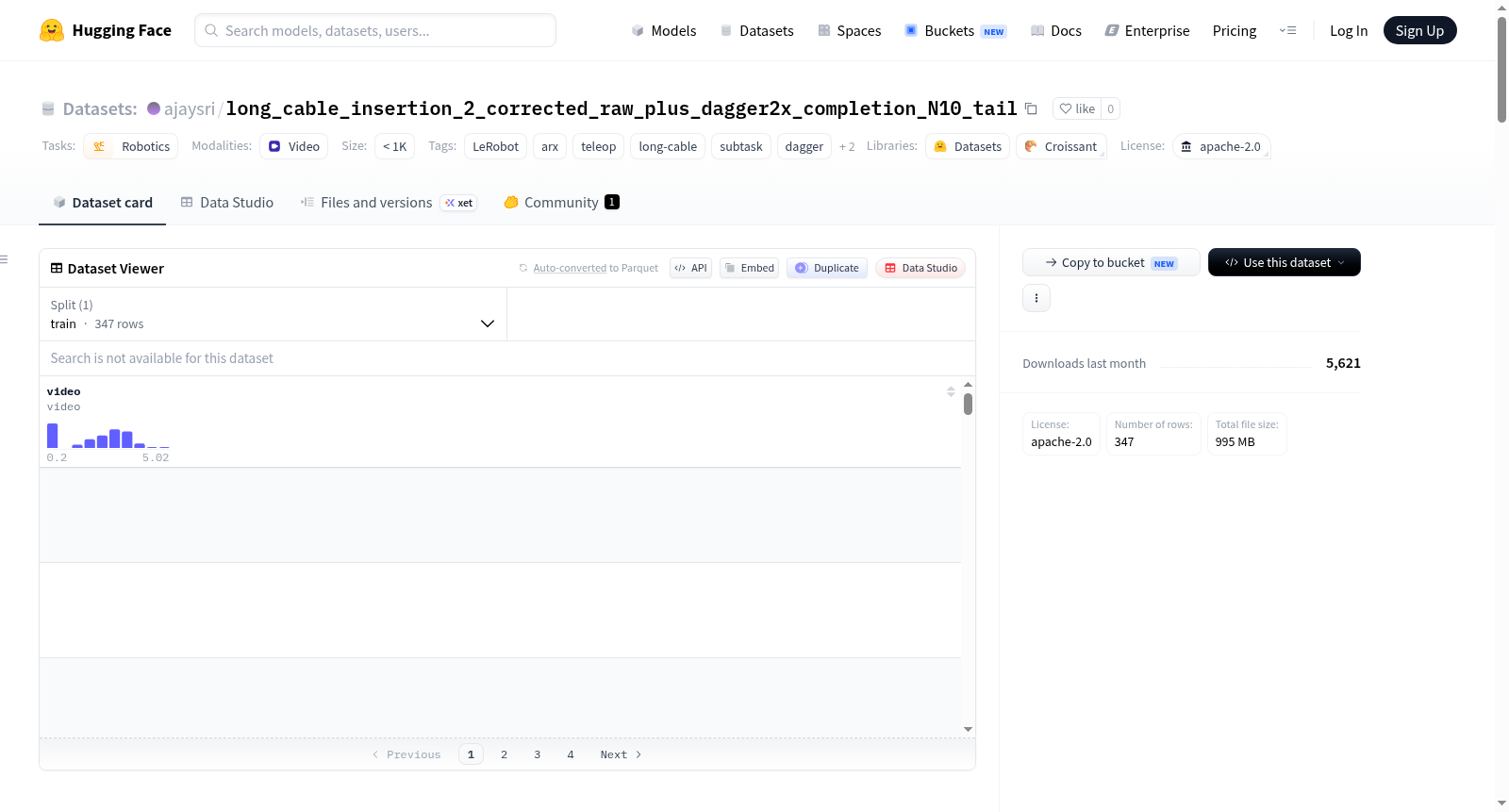
Task: Click the Embed button
Action: [x=750, y=268]
